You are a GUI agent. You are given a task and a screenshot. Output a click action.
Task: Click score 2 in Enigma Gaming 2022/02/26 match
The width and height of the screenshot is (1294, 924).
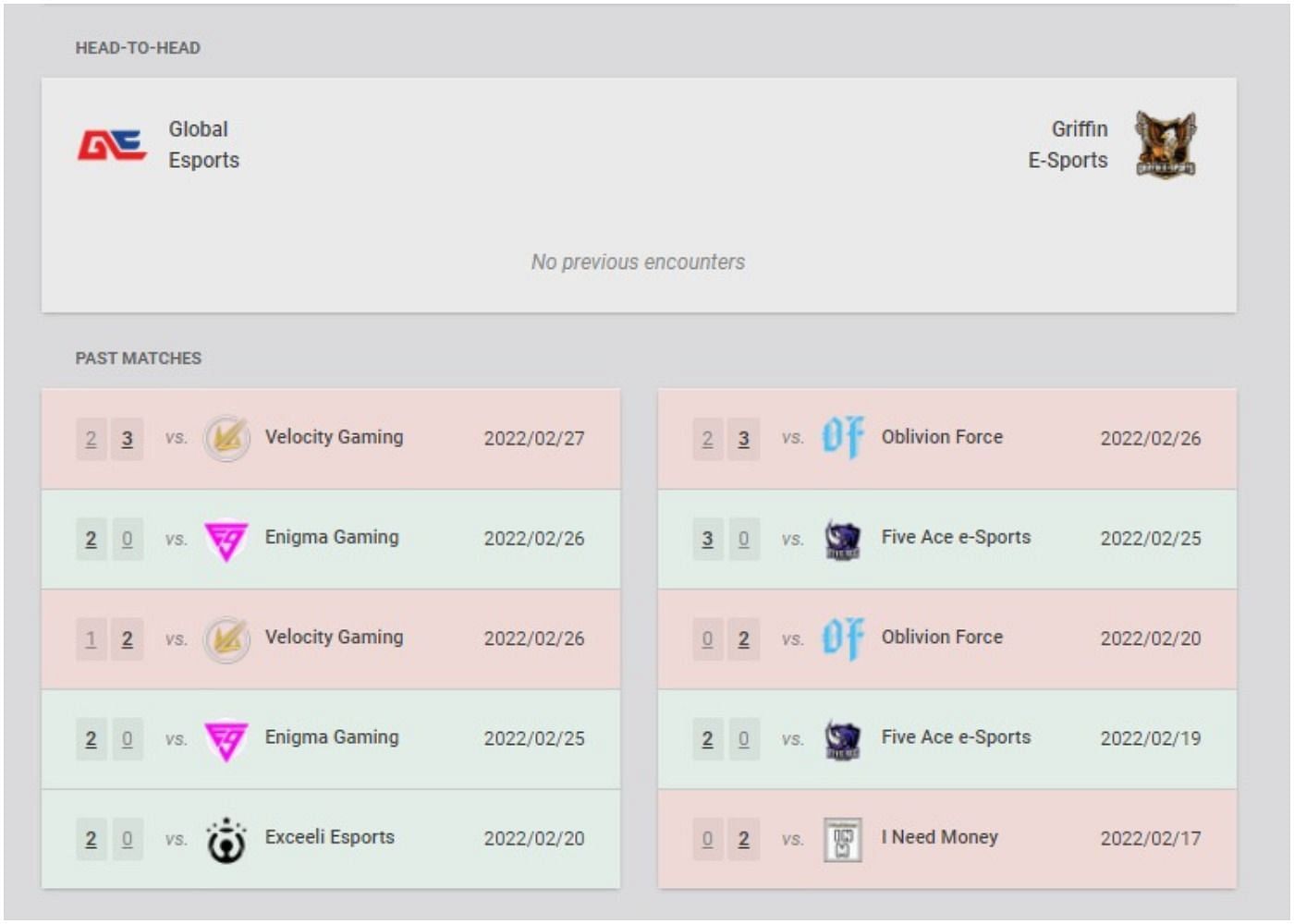[x=91, y=539]
